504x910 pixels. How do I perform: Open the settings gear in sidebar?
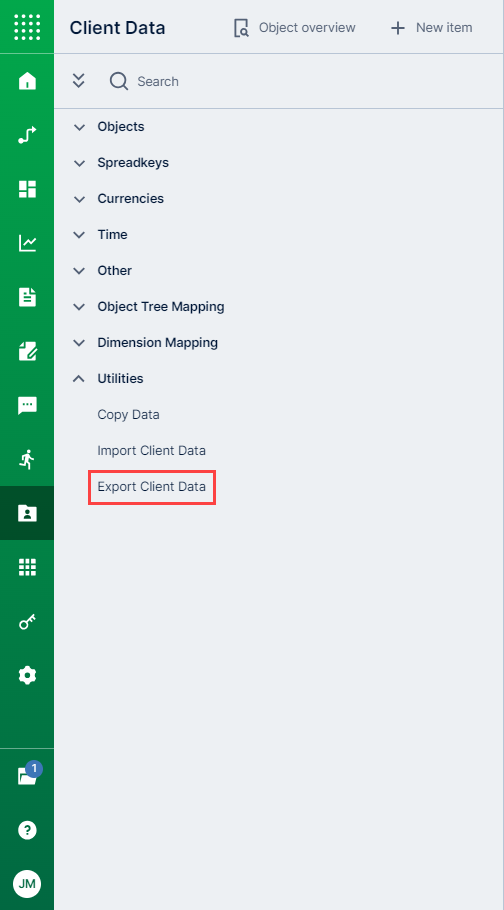click(27, 675)
